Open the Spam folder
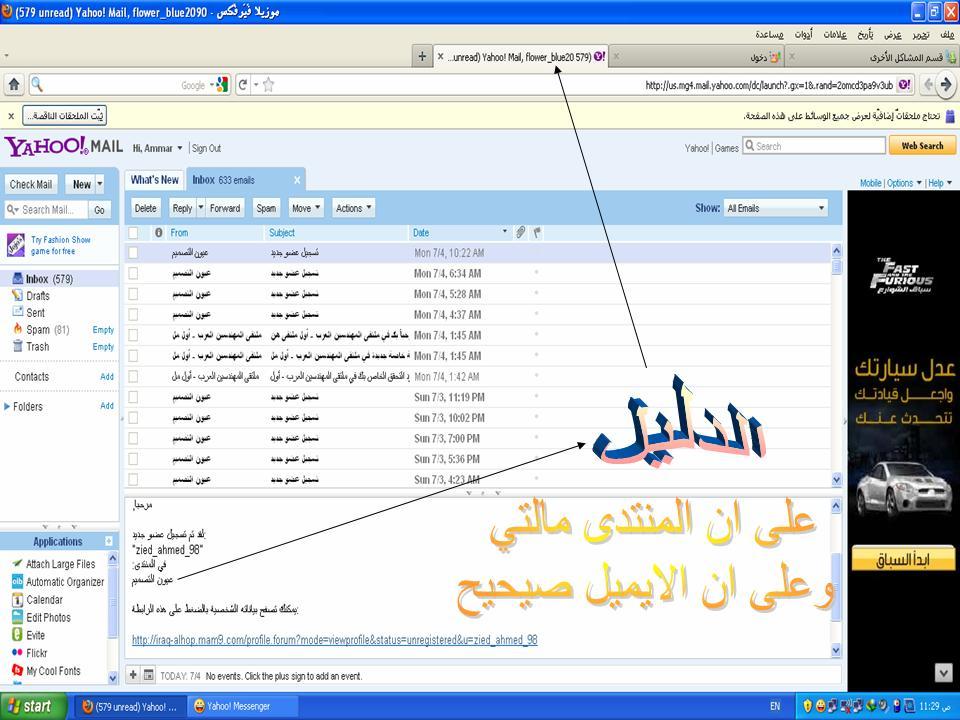The width and height of the screenshot is (960, 720). tap(40, 330)
